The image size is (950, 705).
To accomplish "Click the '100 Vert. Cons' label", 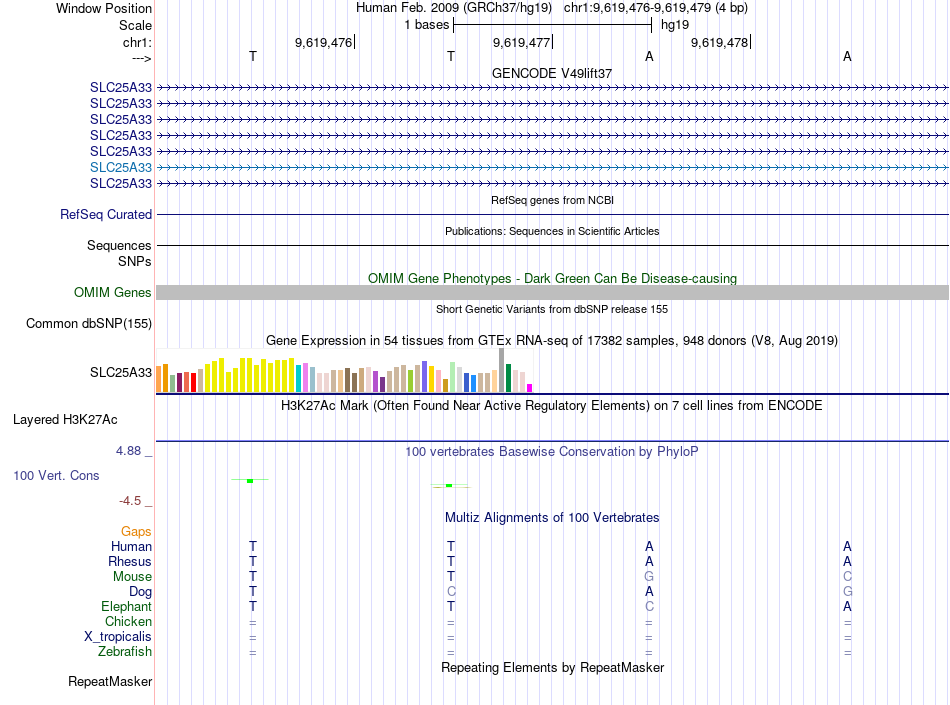I will [56, 475].
